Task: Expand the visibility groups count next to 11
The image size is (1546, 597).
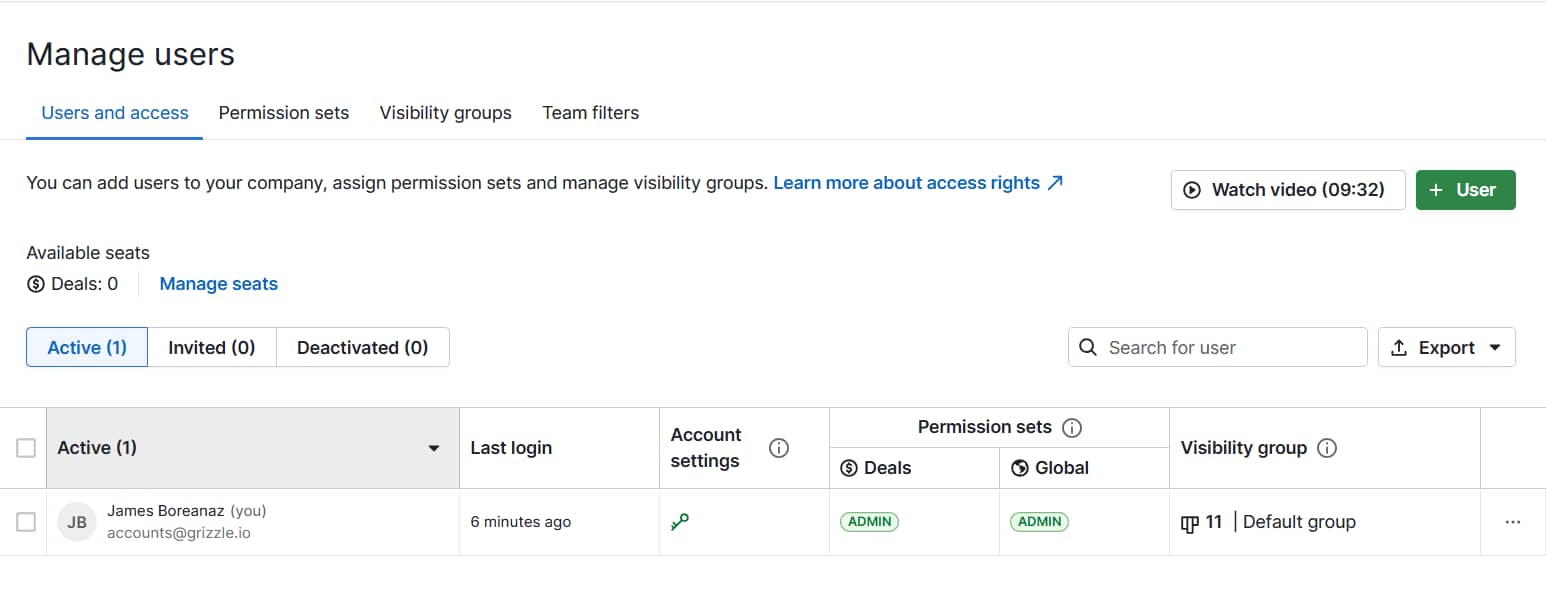Action: pyautogui.click(x=1201, y=521)
